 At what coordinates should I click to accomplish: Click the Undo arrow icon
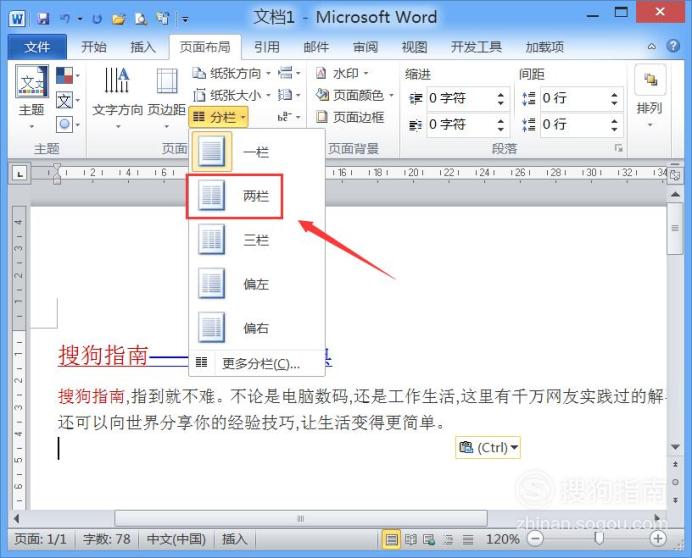click(x=65, y=19)
